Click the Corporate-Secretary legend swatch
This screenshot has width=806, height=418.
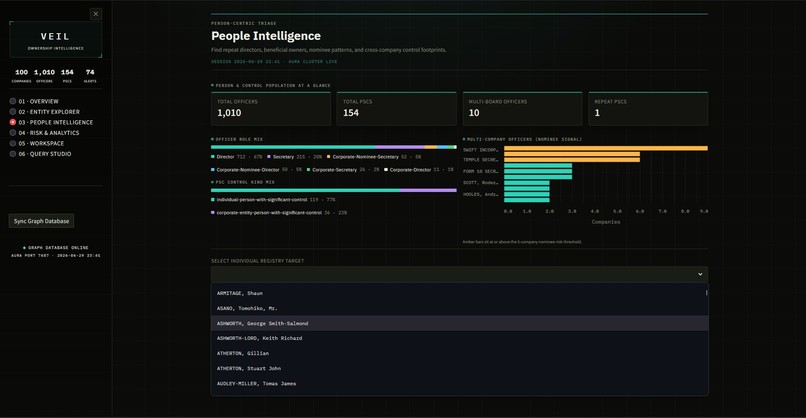[308, 170]
